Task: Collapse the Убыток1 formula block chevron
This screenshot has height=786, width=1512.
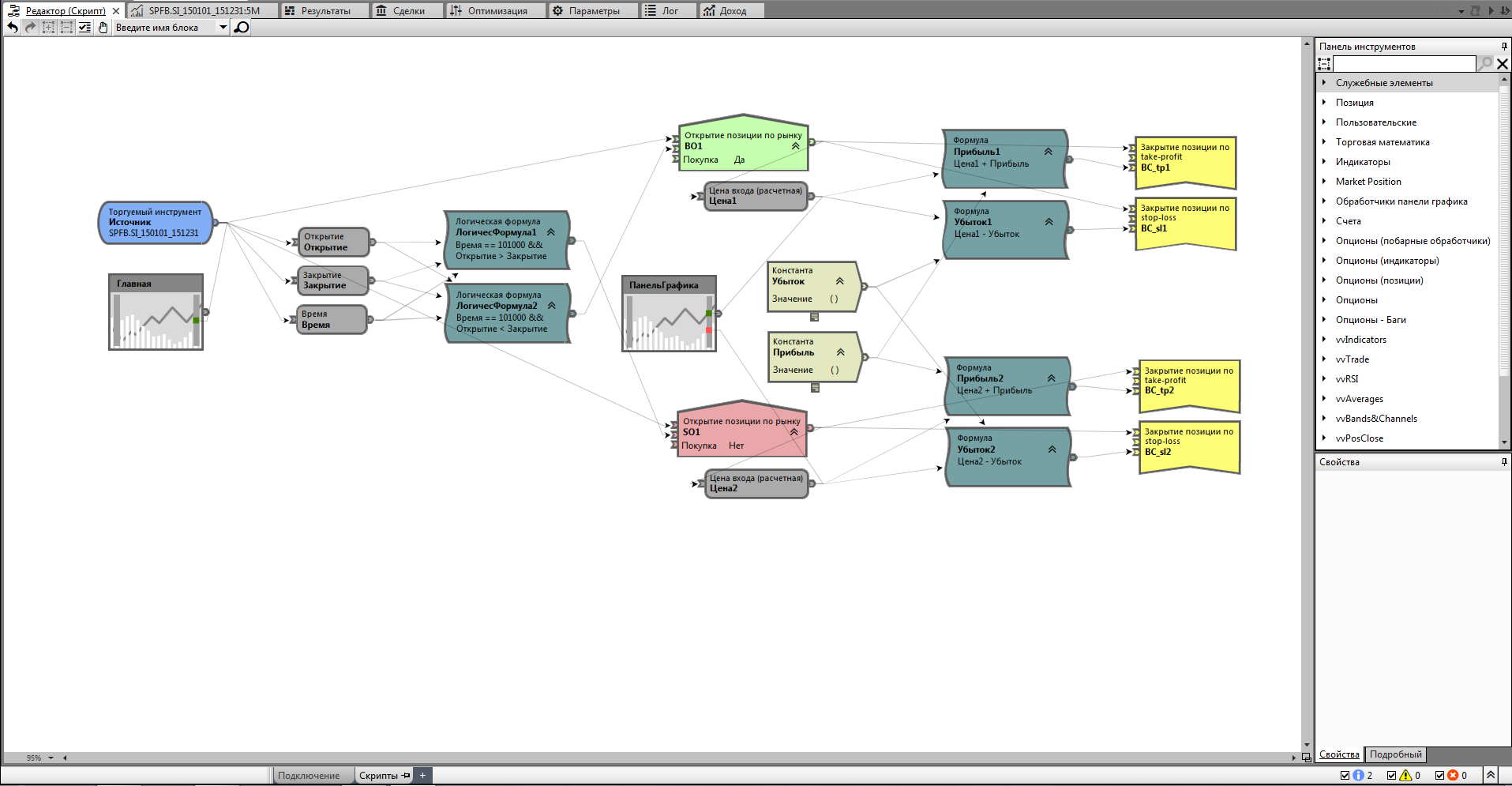Action: point(1049,222)
